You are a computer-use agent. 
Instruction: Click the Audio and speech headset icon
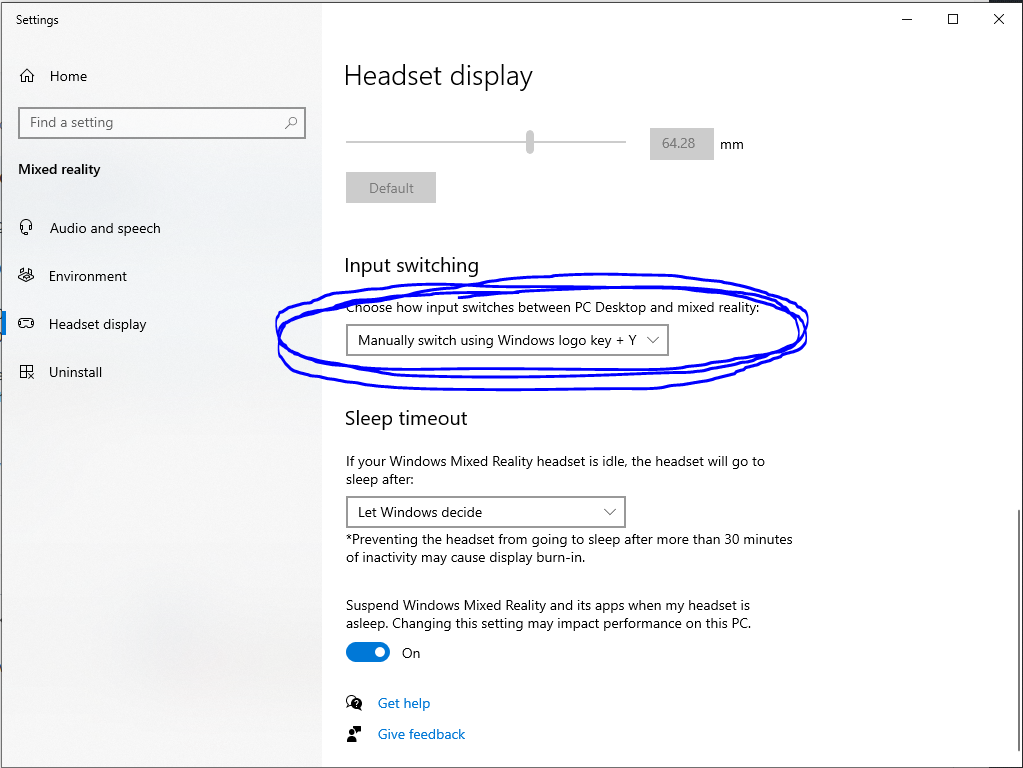pyautogui.click(x=26, y=227)
